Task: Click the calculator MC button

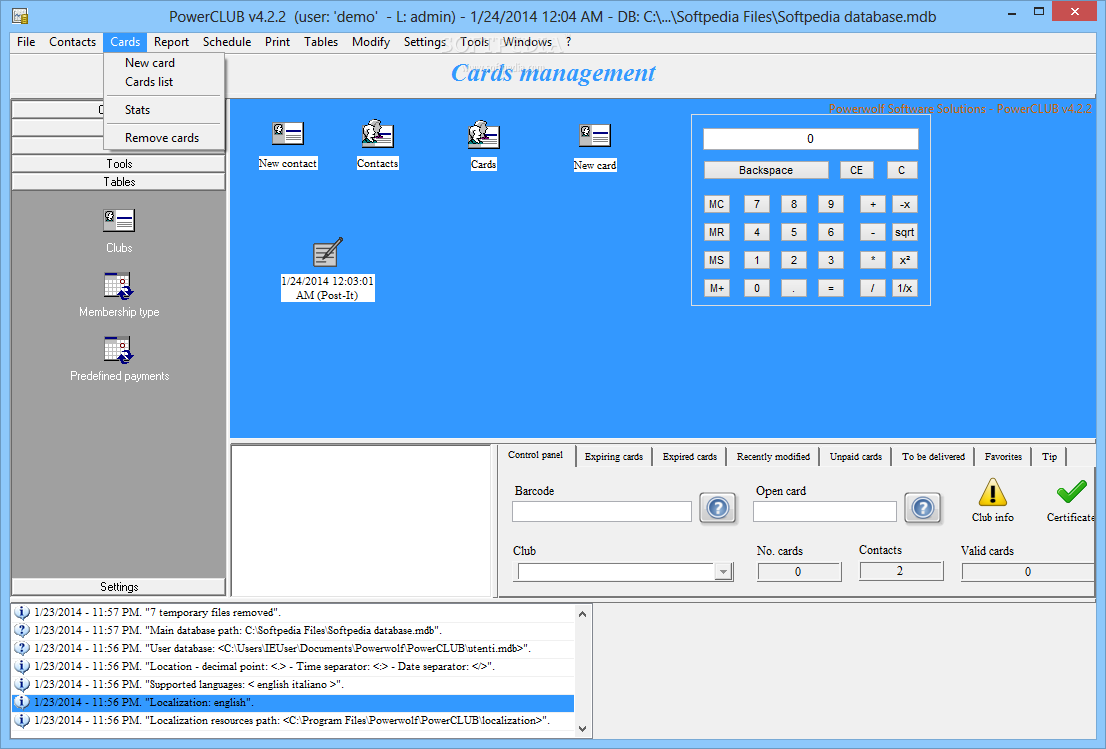Action: (x=717, y=204)
